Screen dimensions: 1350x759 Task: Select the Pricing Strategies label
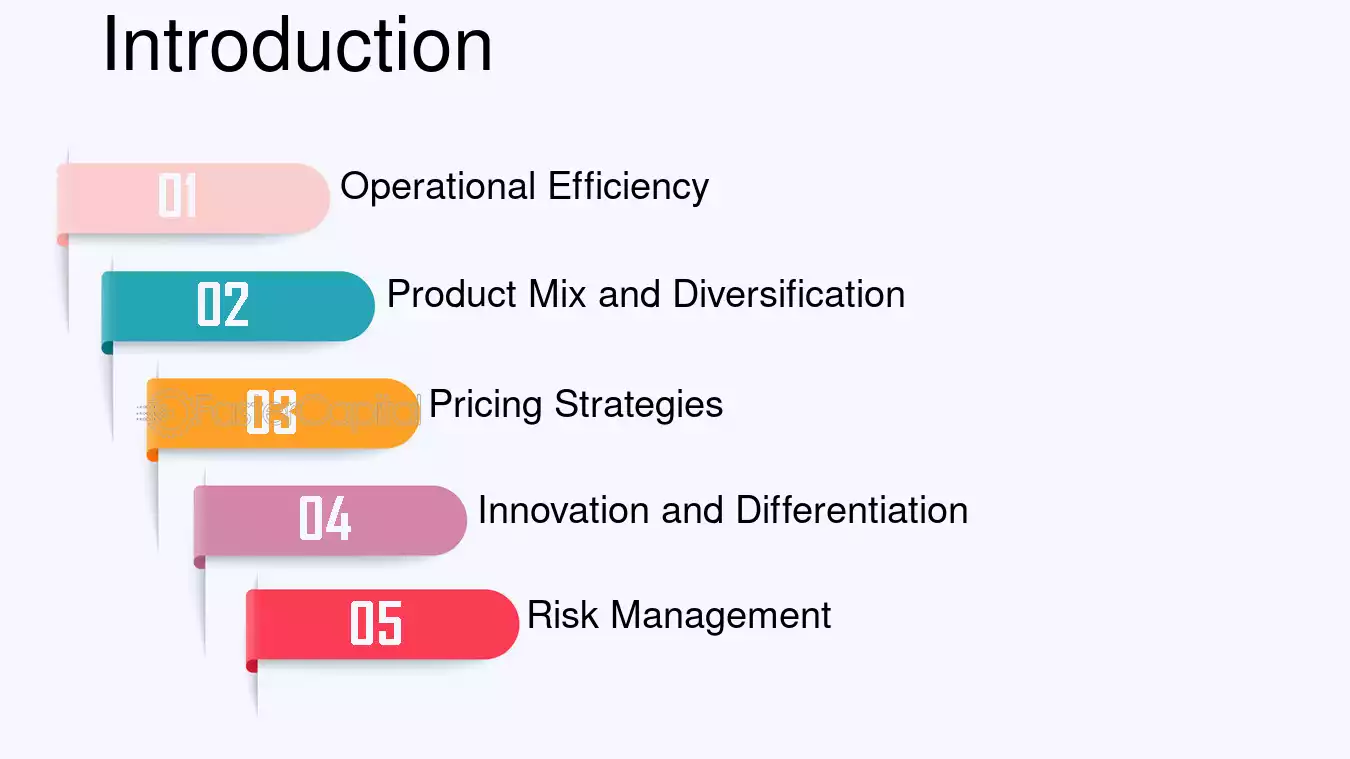(x=576, y=404)
